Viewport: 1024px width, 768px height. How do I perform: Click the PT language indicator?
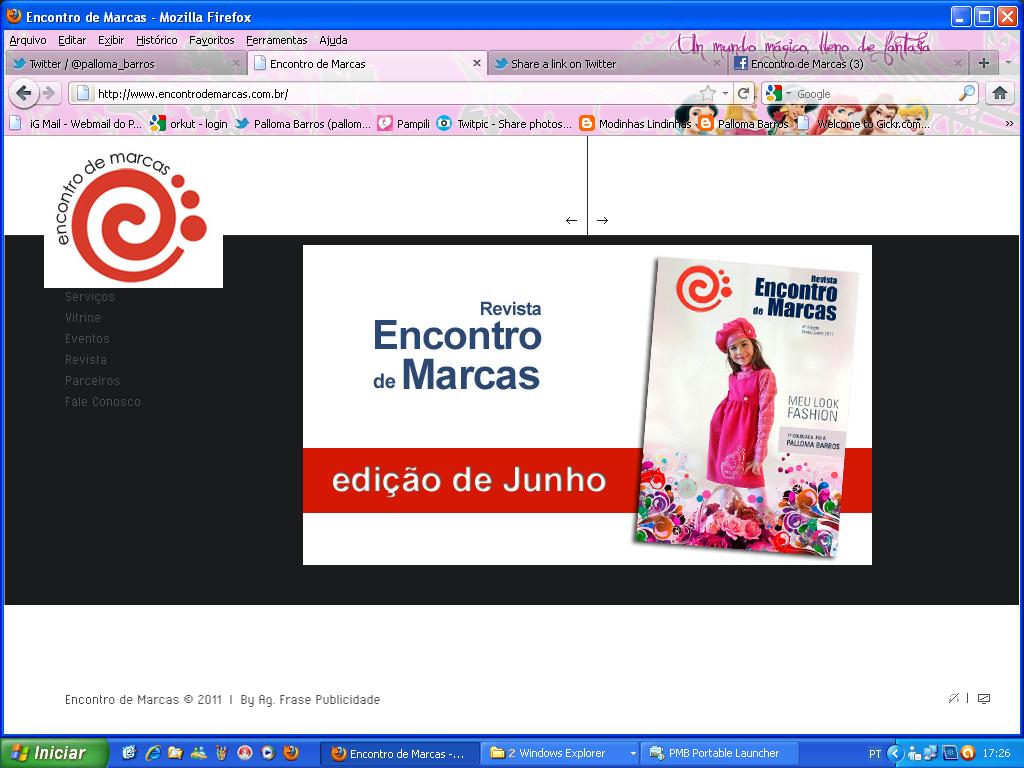click(874, 754)
